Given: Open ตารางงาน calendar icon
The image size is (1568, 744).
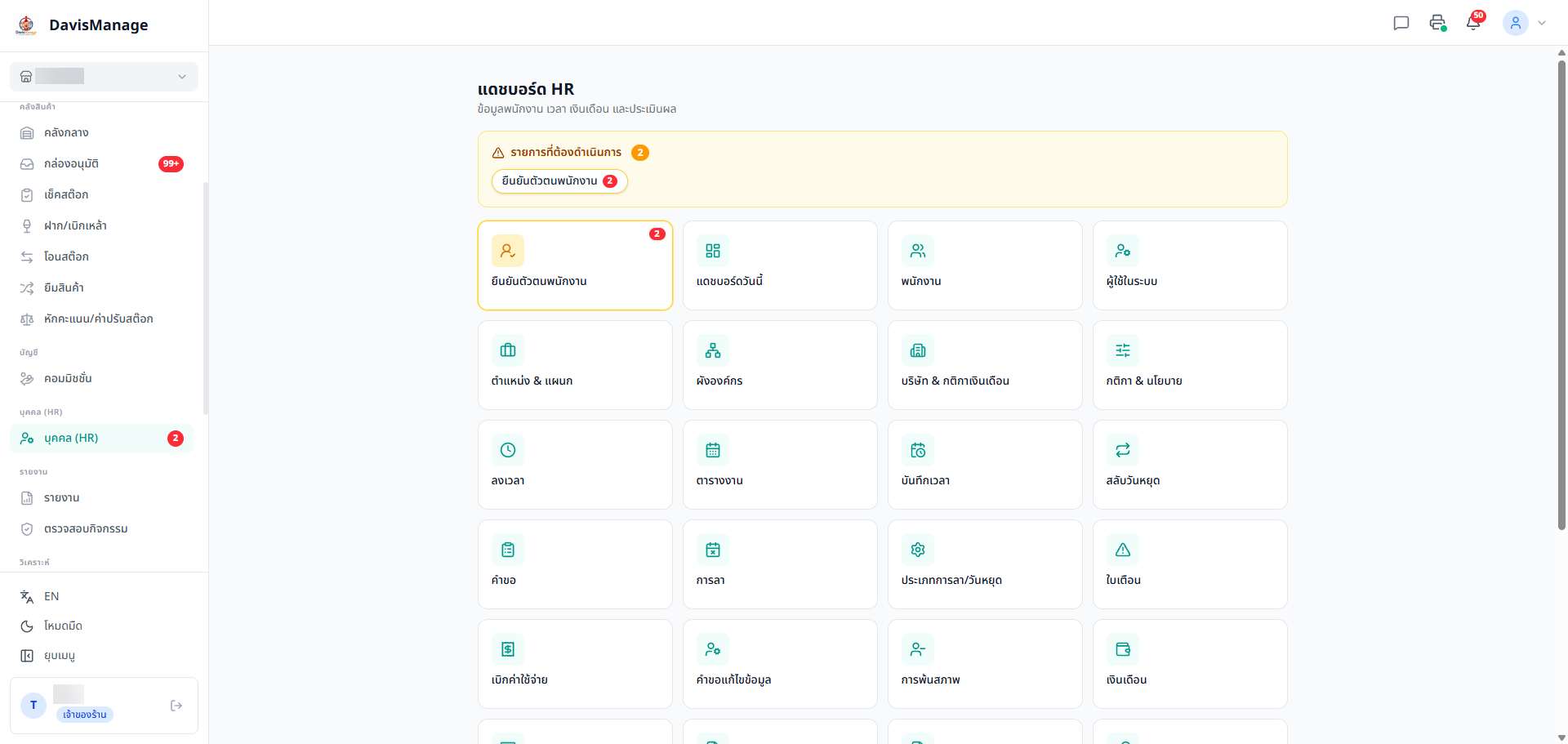Looking at the screenshot, I should tap(713, 450).
